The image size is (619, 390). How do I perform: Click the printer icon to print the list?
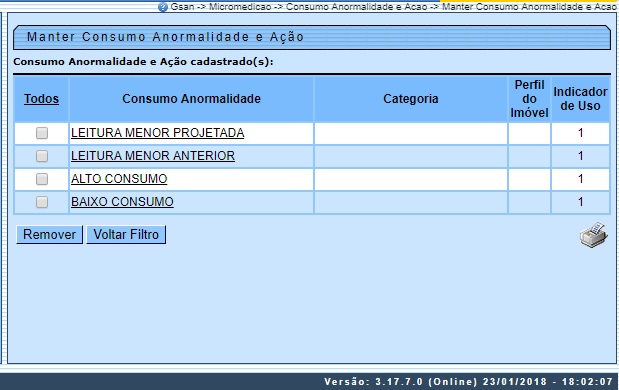(x=593, y=235)
